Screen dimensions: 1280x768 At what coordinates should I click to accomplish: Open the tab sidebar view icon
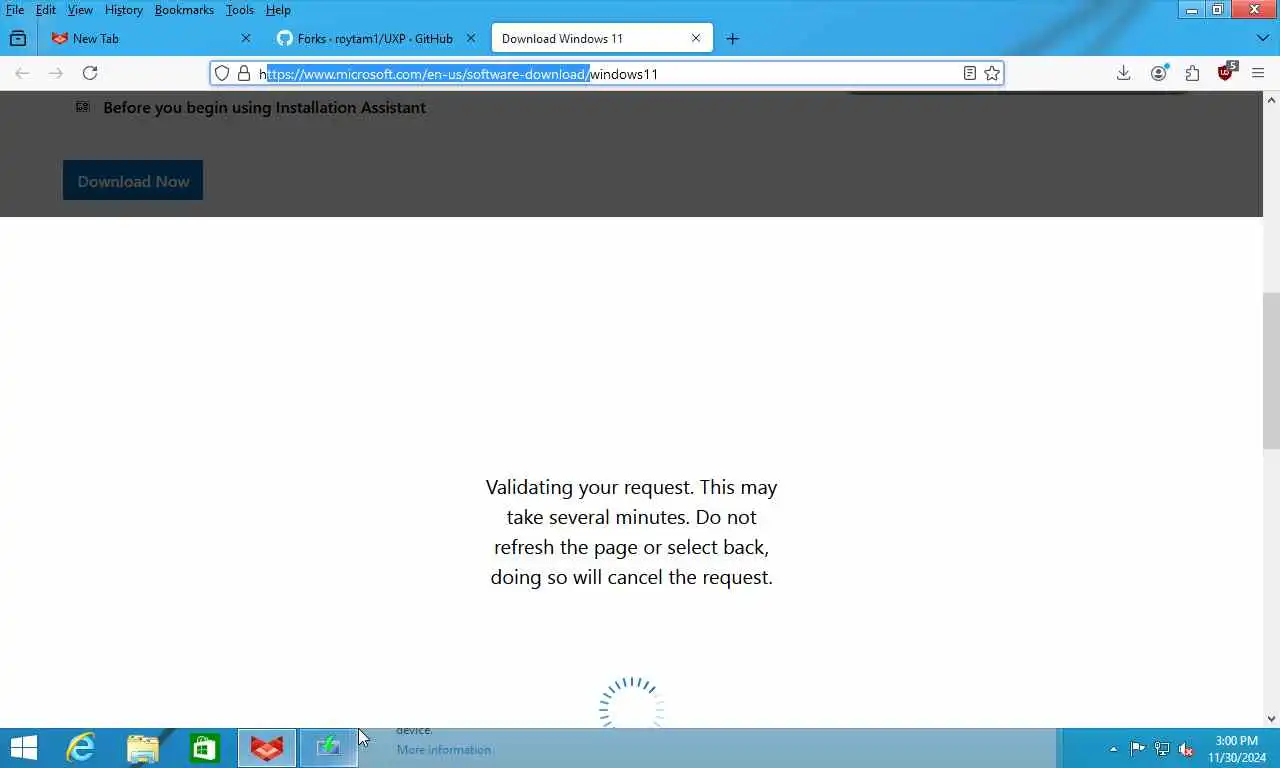click(x=18, y=38)
